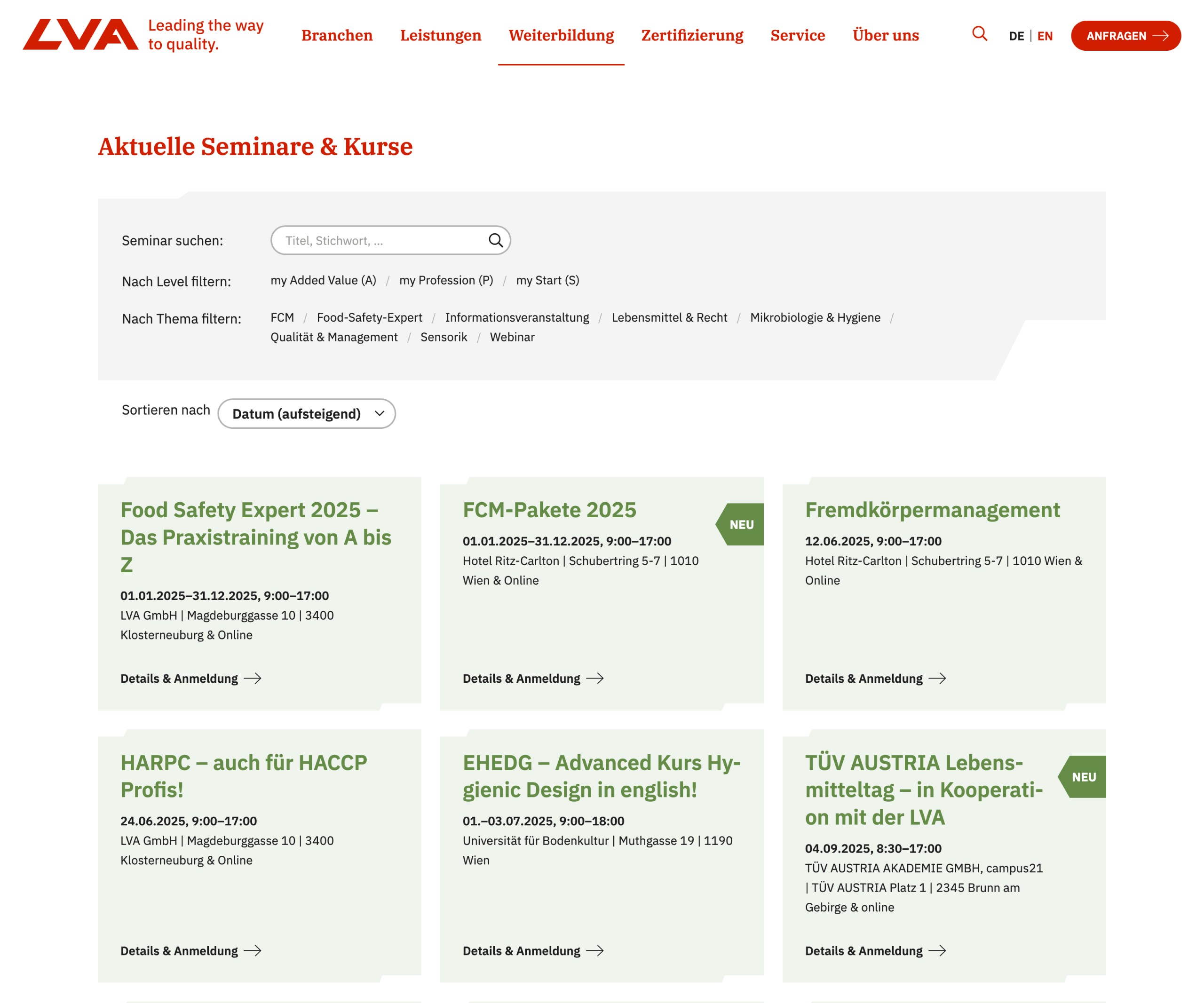
Task: Filter by topic Food-Safety-Expert
Action: 369,317
